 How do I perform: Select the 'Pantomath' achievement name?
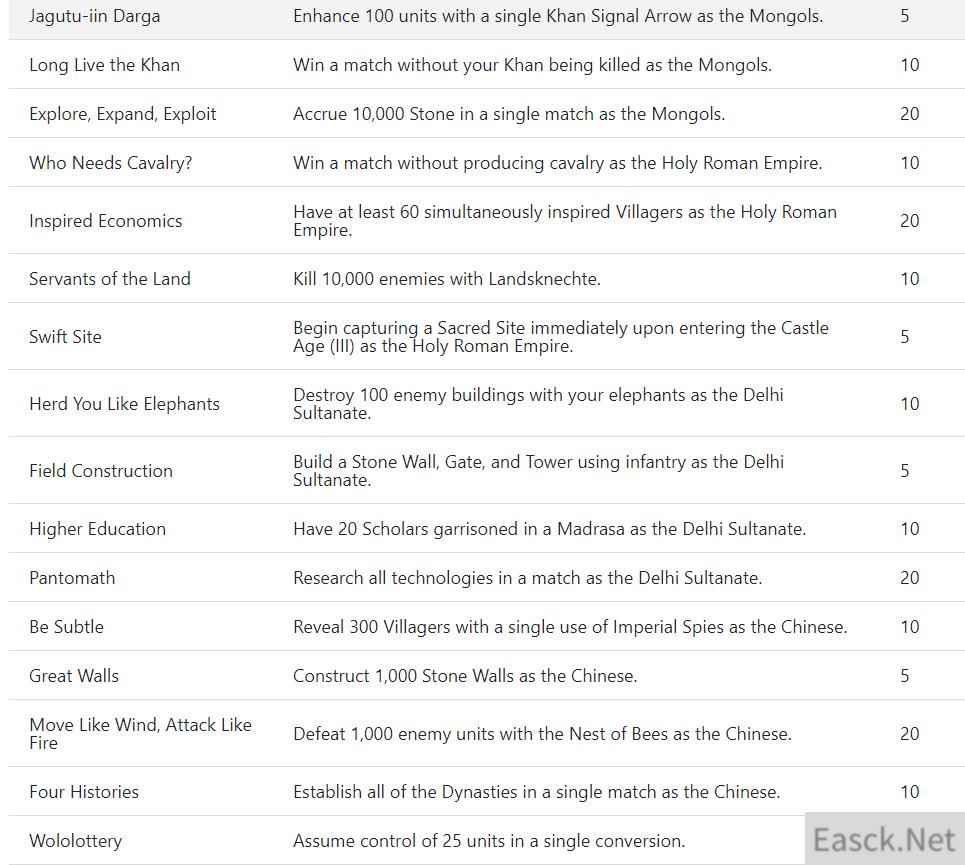tap(72, 578)
